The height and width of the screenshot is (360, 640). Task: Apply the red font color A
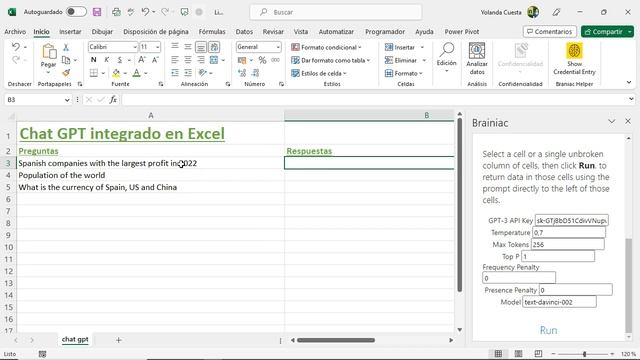(137, 73)
